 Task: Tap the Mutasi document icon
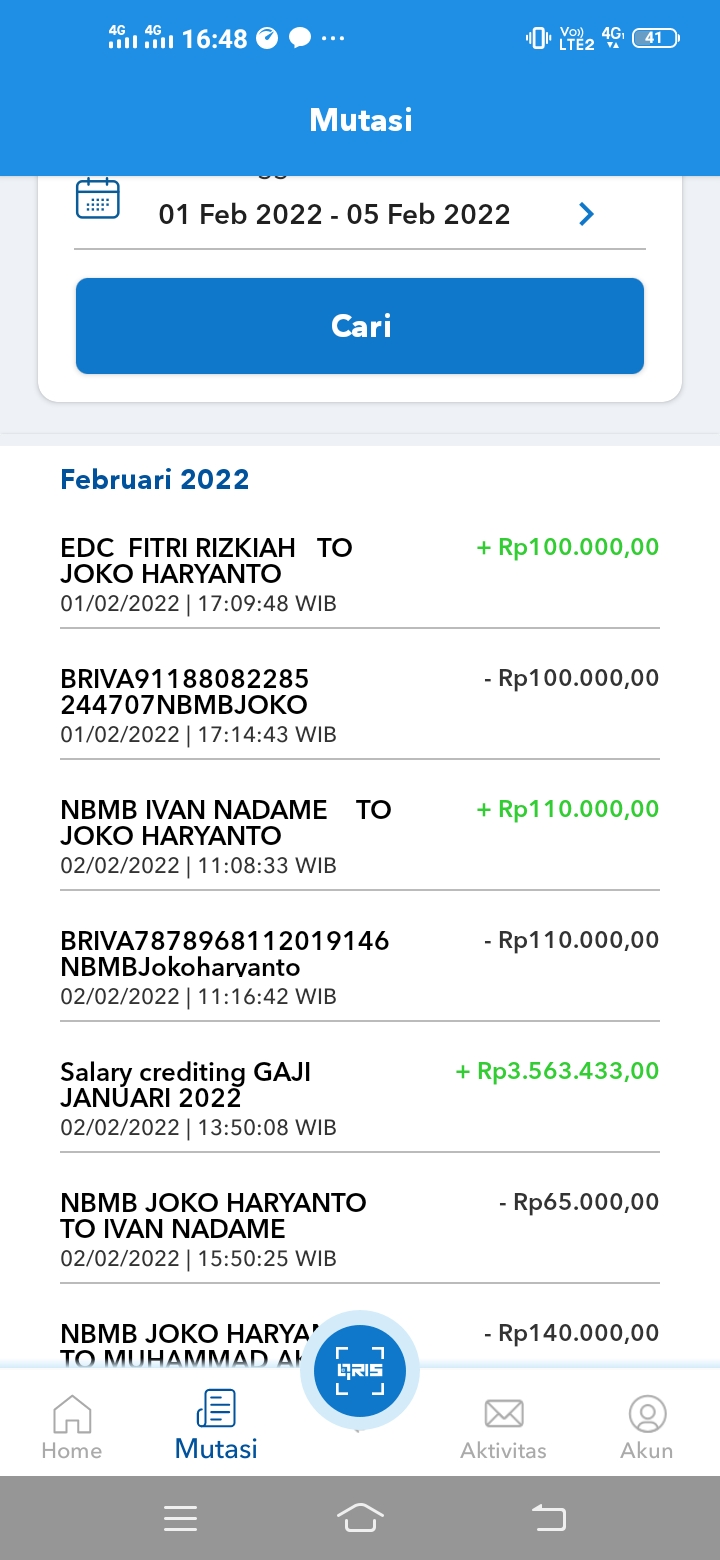click(216, 1408)
